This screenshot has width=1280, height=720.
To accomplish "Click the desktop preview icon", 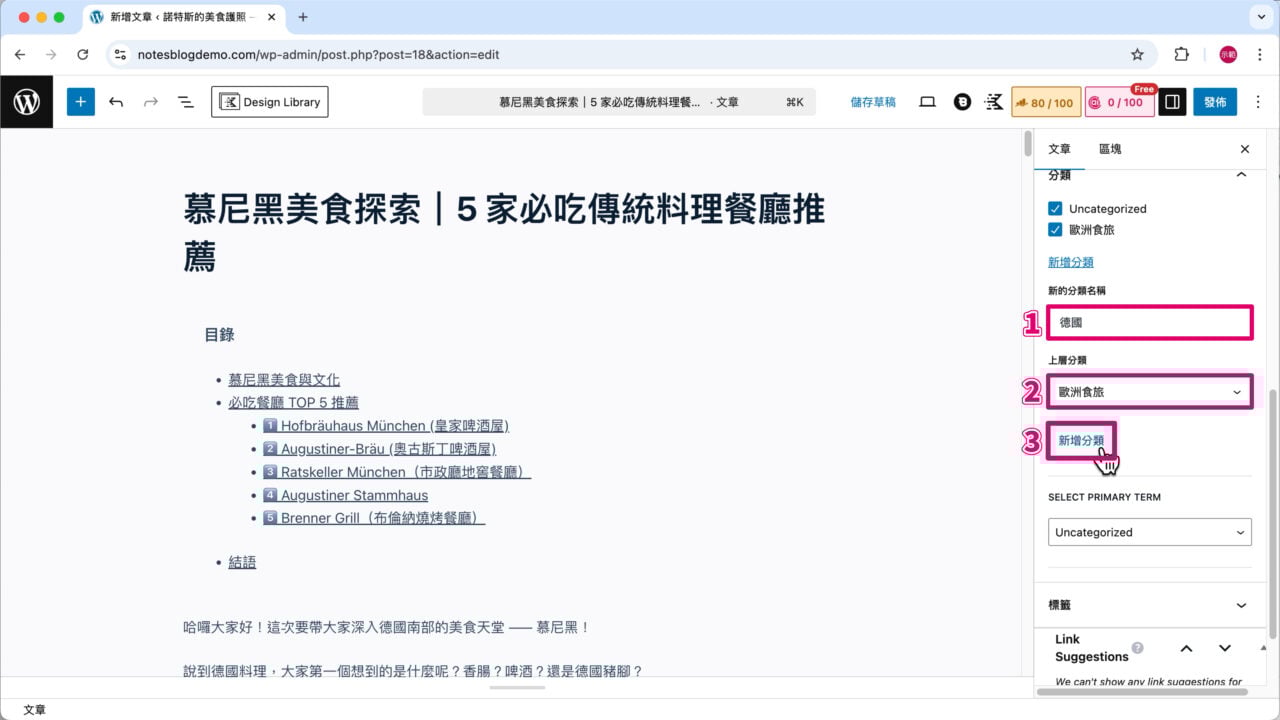I will (x=927, y=101).
